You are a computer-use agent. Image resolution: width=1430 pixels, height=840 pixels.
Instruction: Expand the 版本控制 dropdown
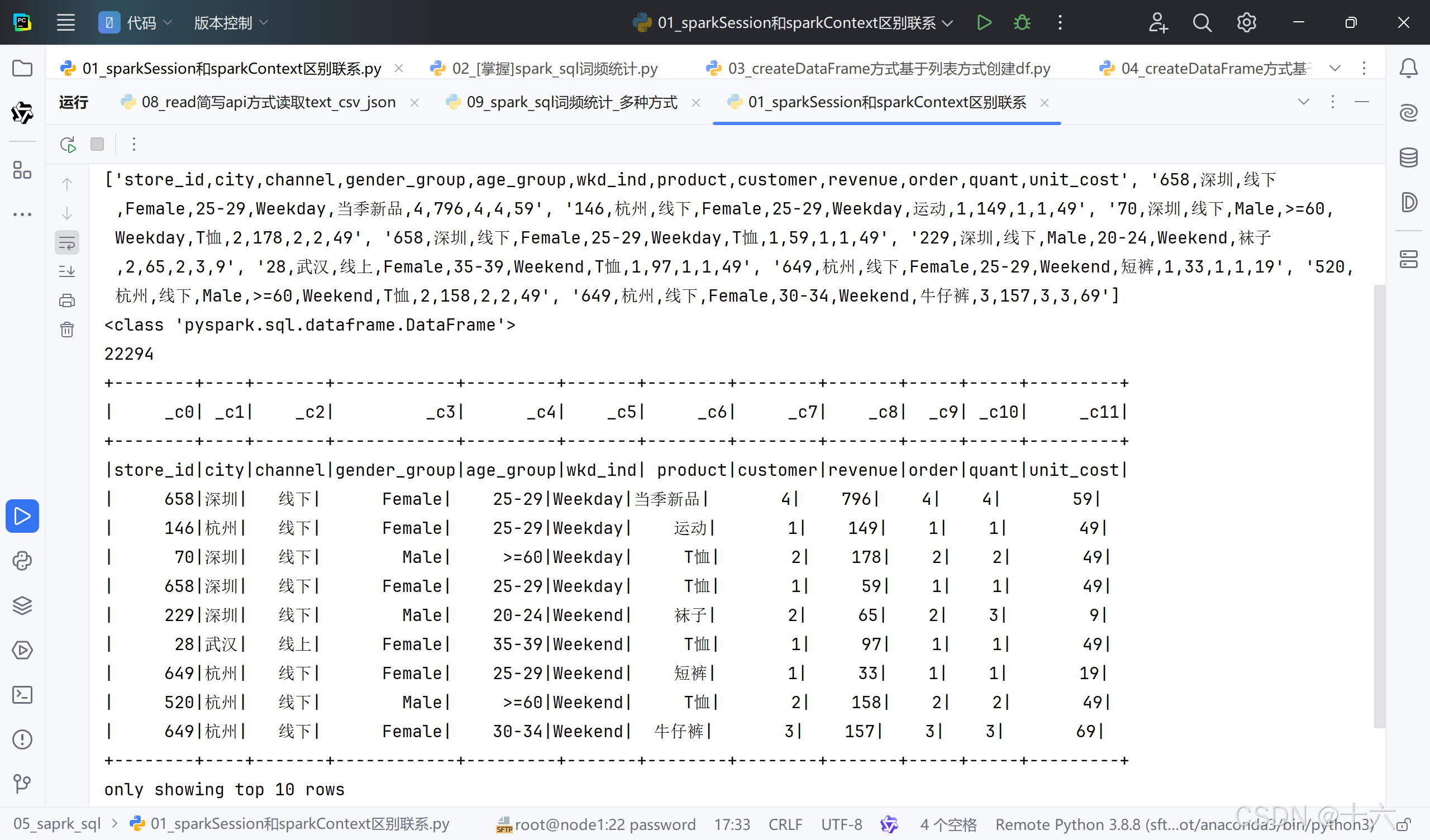(x=230, y=23)
